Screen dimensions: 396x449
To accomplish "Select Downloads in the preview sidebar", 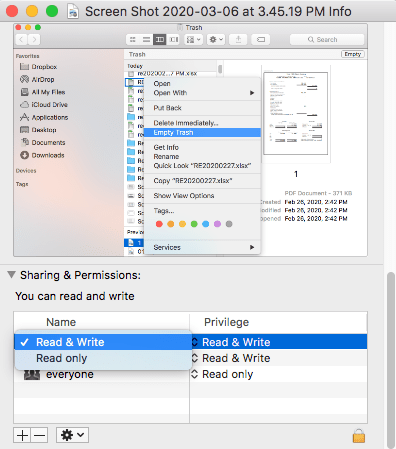I will pyautogui.click(x=42, y=155).
